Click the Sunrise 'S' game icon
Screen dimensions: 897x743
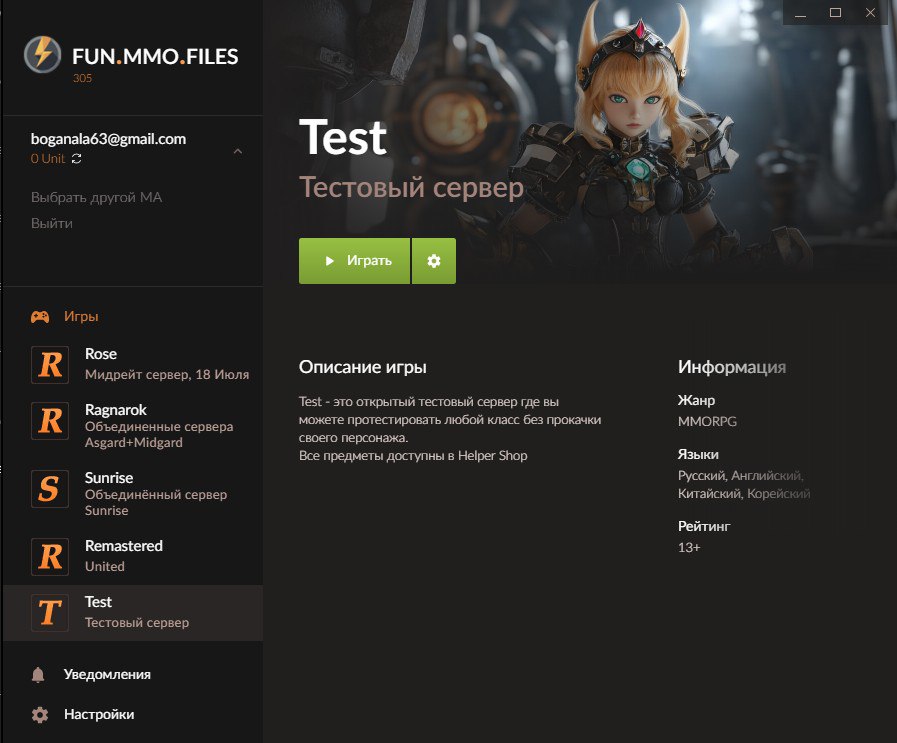point(50,488)
